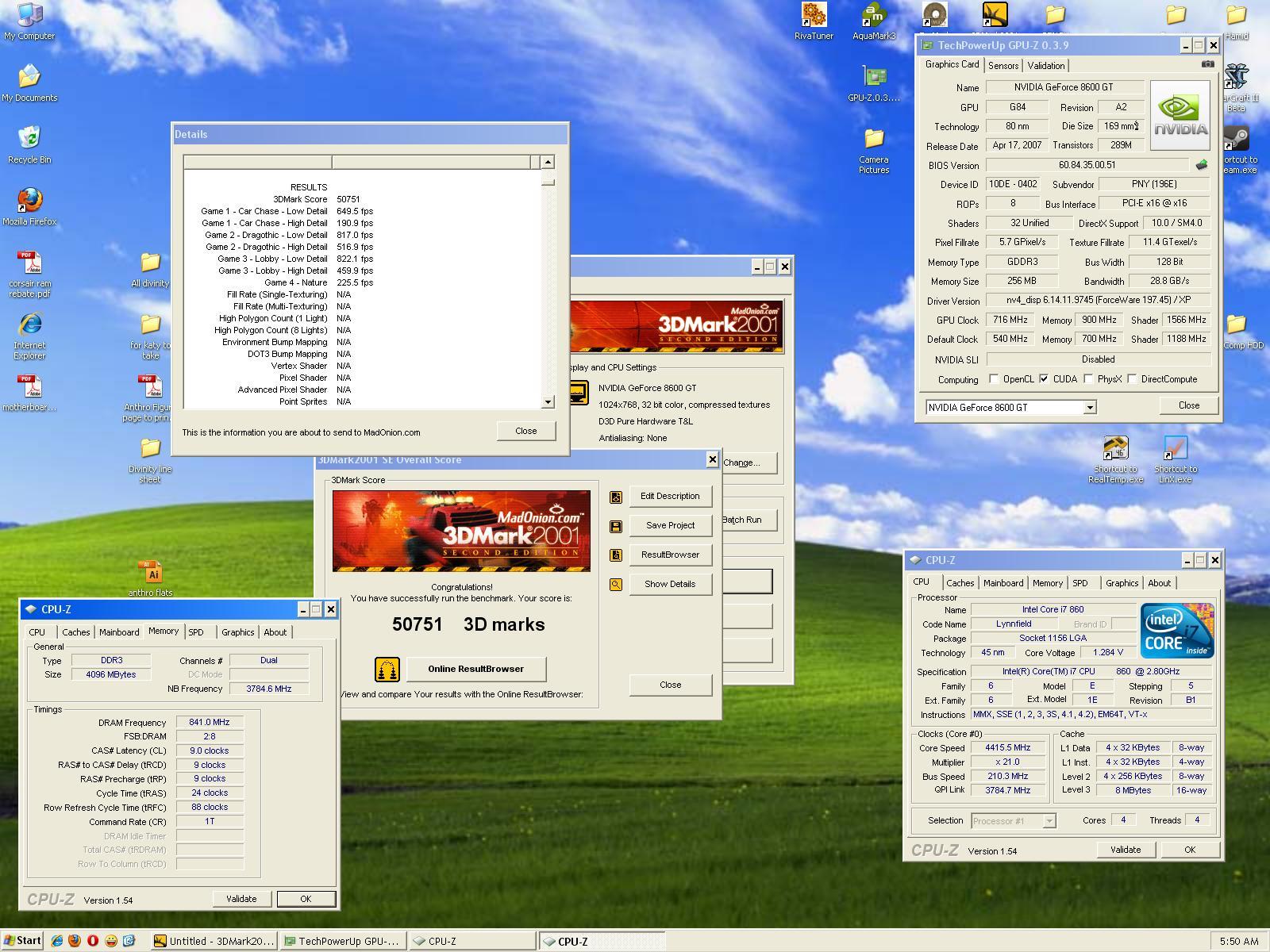Click the Edit Description icon in 3DMark
This screenshot has height=952, width=1270.
tap(615, 497)
